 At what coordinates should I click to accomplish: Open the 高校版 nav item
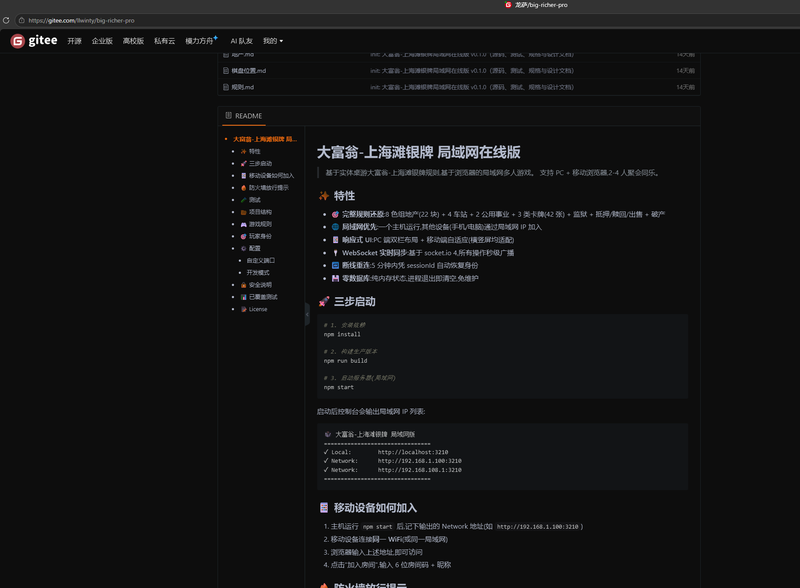pos(133,41)
